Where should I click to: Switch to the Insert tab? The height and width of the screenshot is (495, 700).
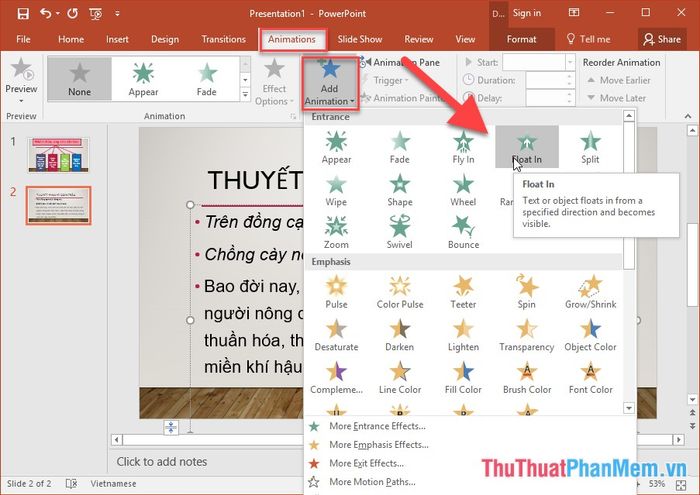coord(117,39)
